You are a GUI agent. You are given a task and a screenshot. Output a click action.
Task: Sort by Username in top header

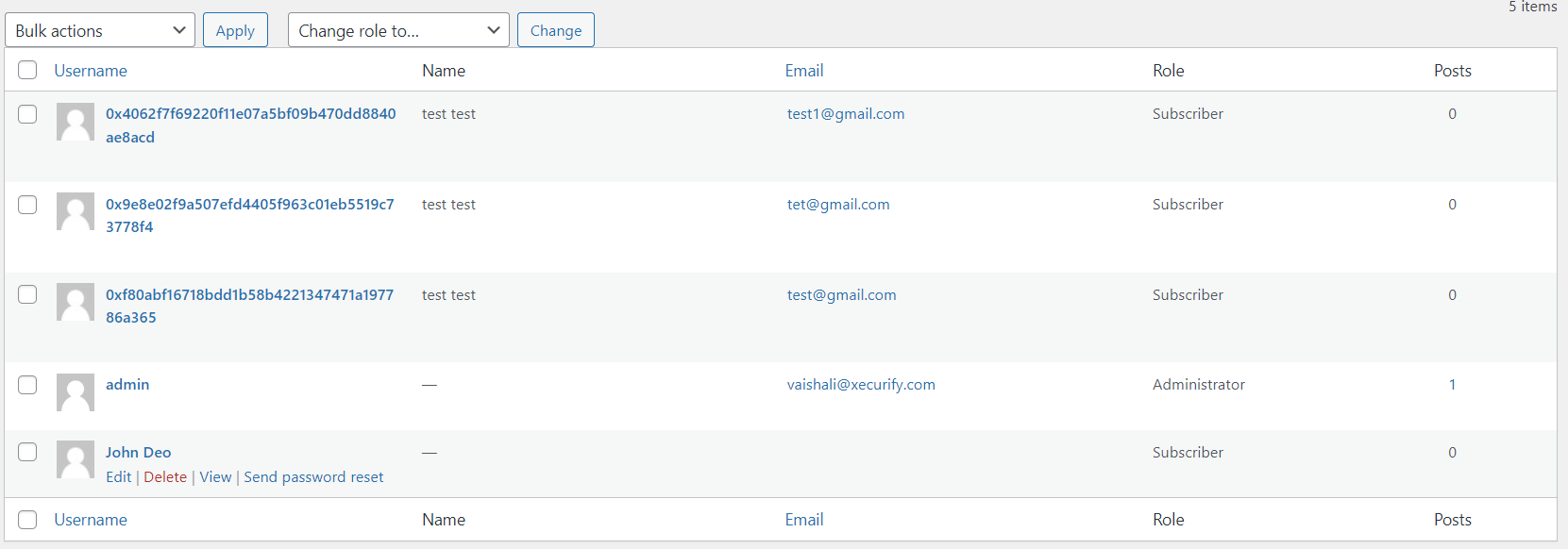91,71
